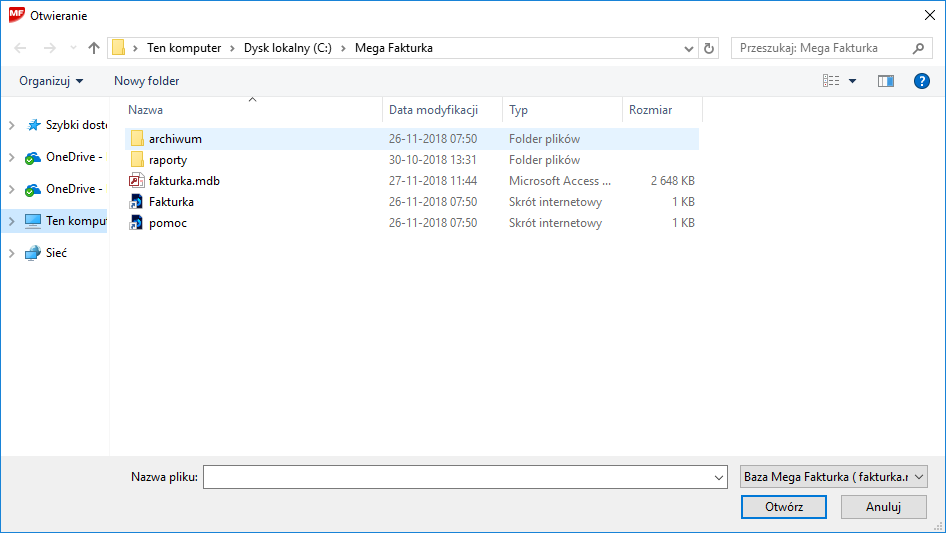Sort by the Data modyfikacji column header
The height and width of the screenshot is (533, 946).
[433, 110]
